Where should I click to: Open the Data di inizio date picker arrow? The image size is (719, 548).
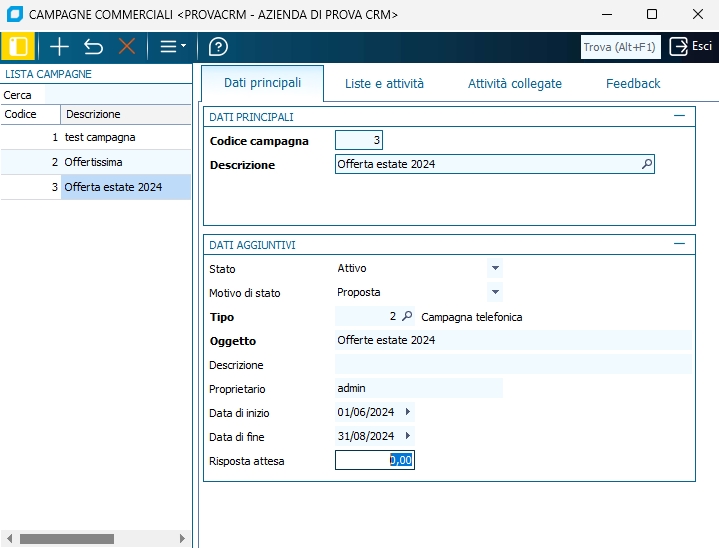407,412
